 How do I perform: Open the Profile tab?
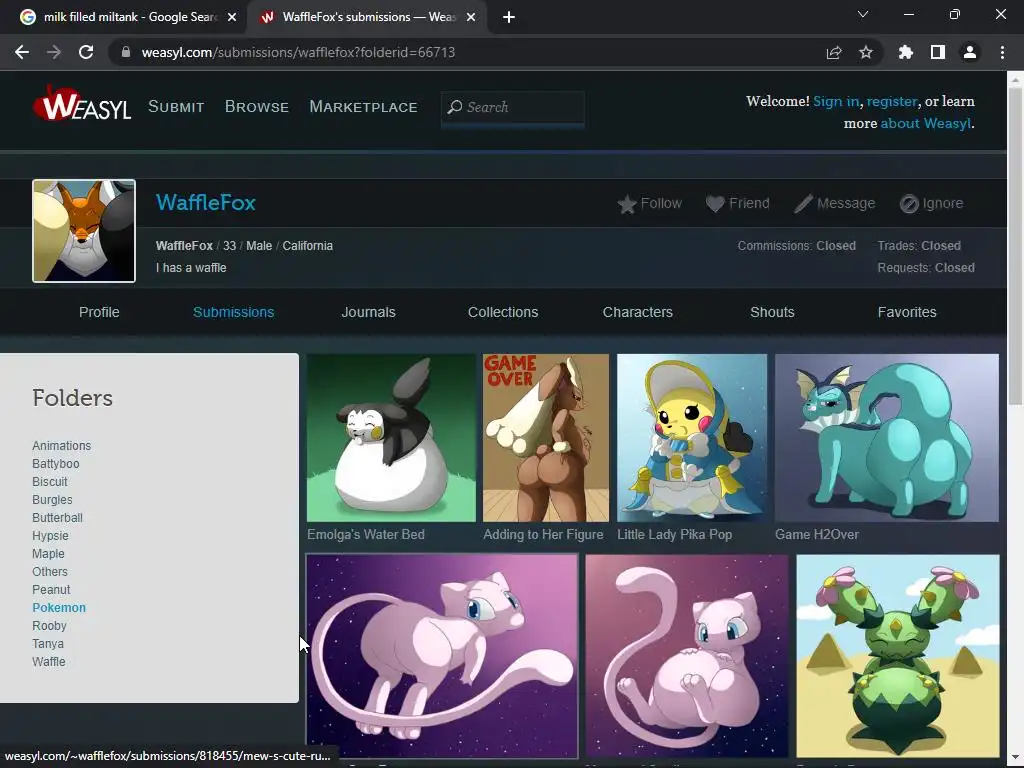pyautogui.click(x=99, y=312)
